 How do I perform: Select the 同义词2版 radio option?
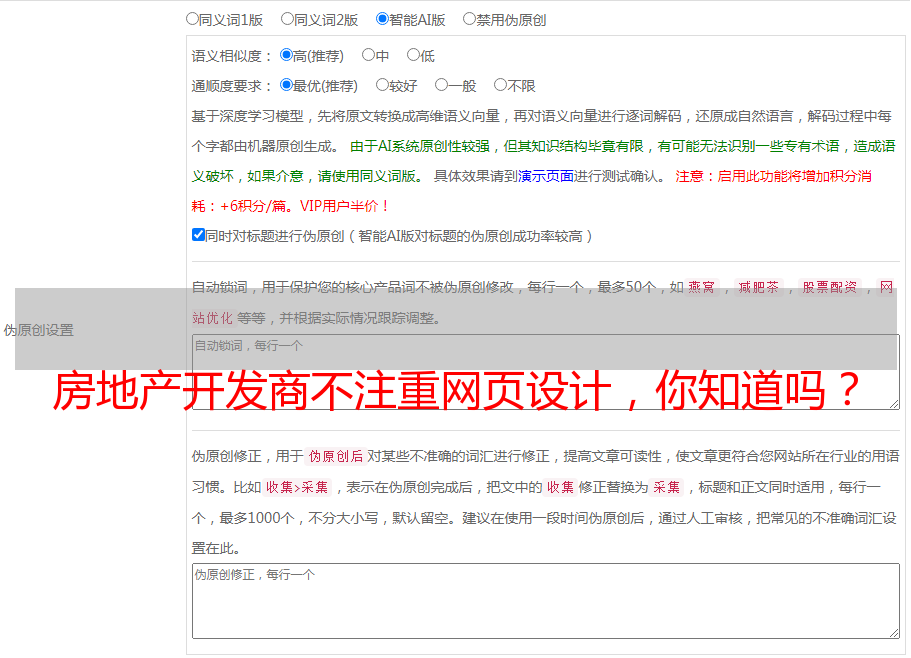click(x=287, y=19)
